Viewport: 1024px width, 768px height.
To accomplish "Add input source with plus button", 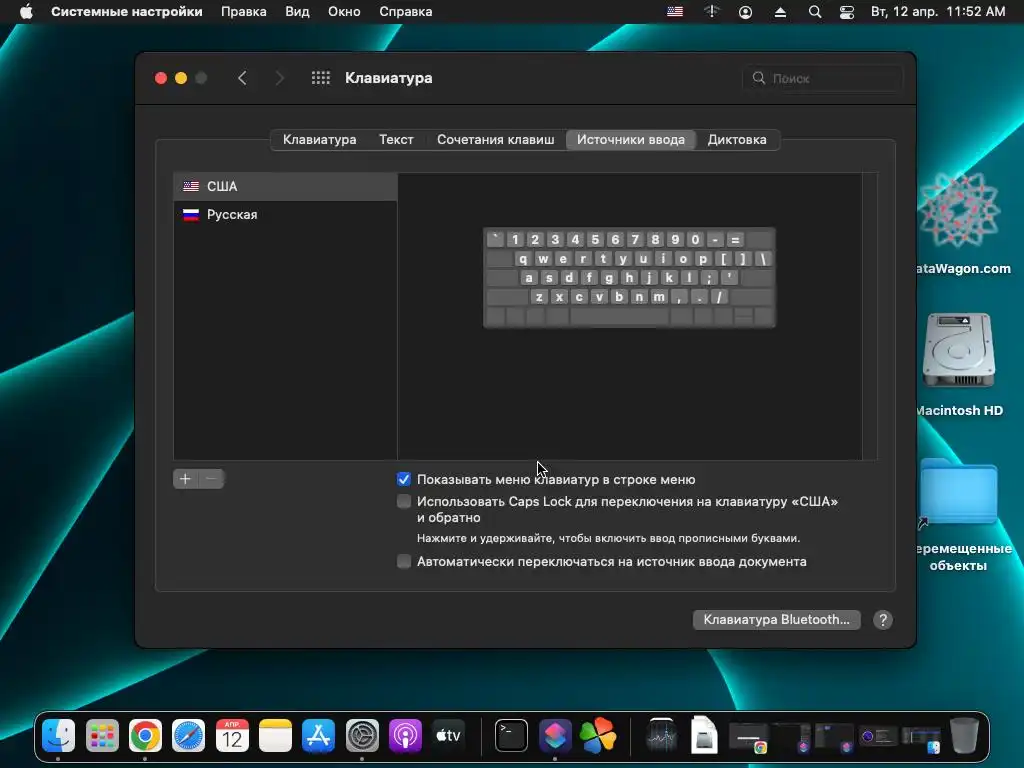I will click(185, 479).
